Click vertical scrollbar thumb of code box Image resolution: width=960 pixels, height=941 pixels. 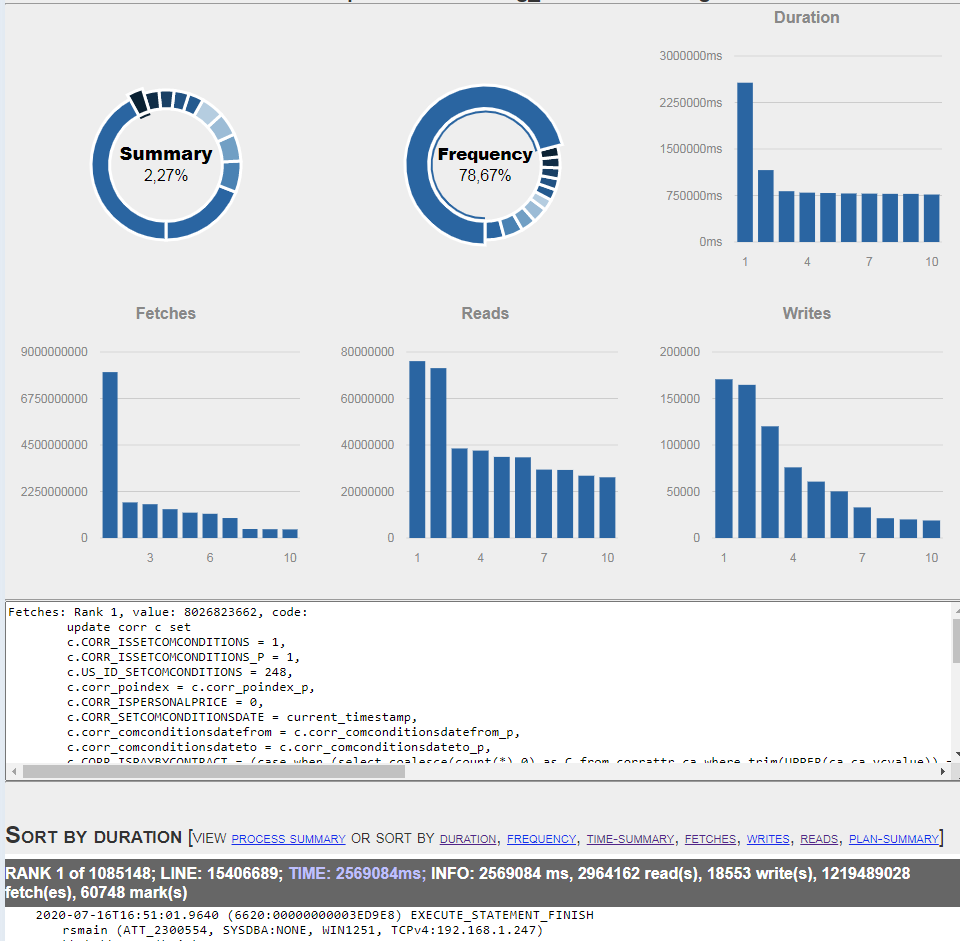954,640
